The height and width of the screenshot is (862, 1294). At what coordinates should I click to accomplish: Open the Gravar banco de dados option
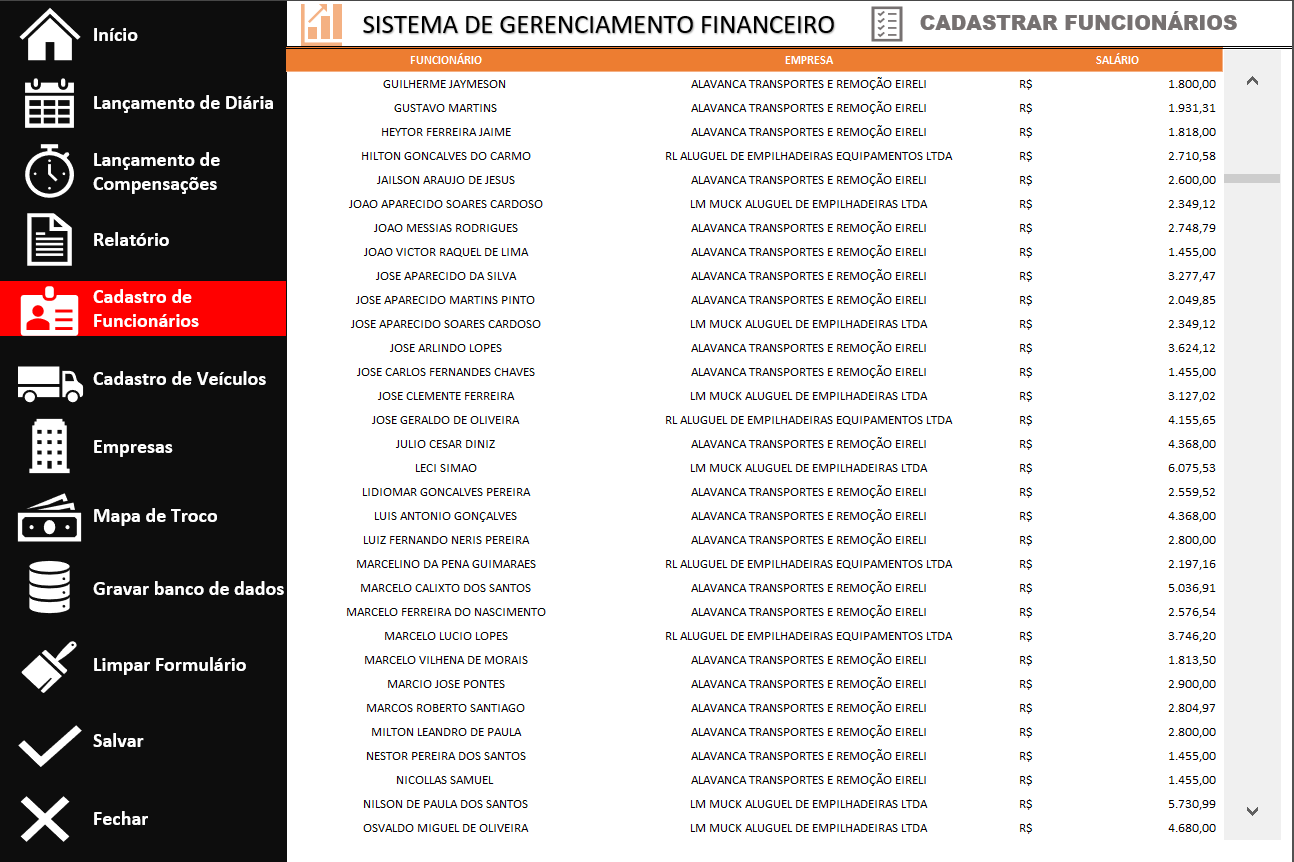tap(188, 589)
